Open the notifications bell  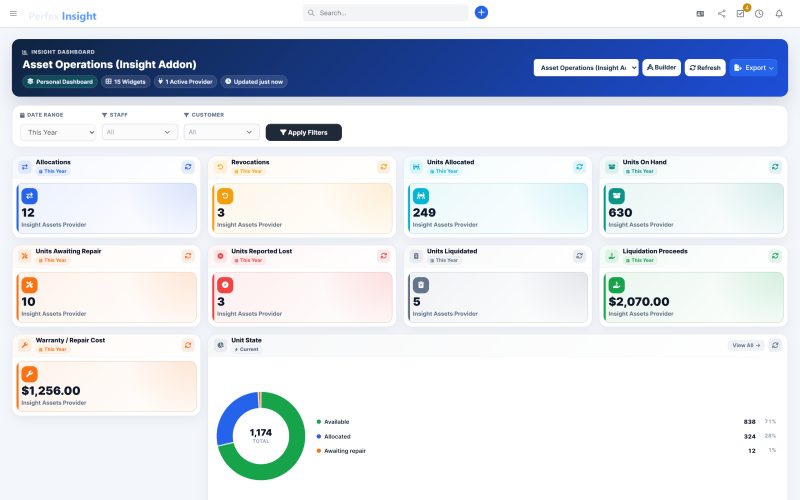click(x=779, y=14)
